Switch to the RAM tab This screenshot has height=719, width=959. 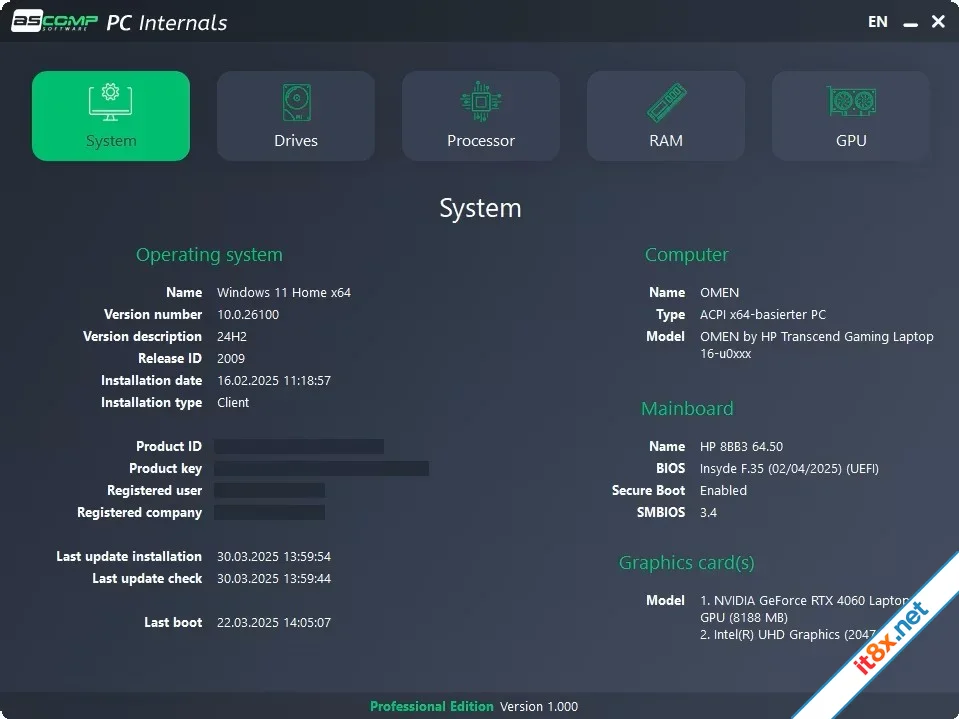pos(666,116)
